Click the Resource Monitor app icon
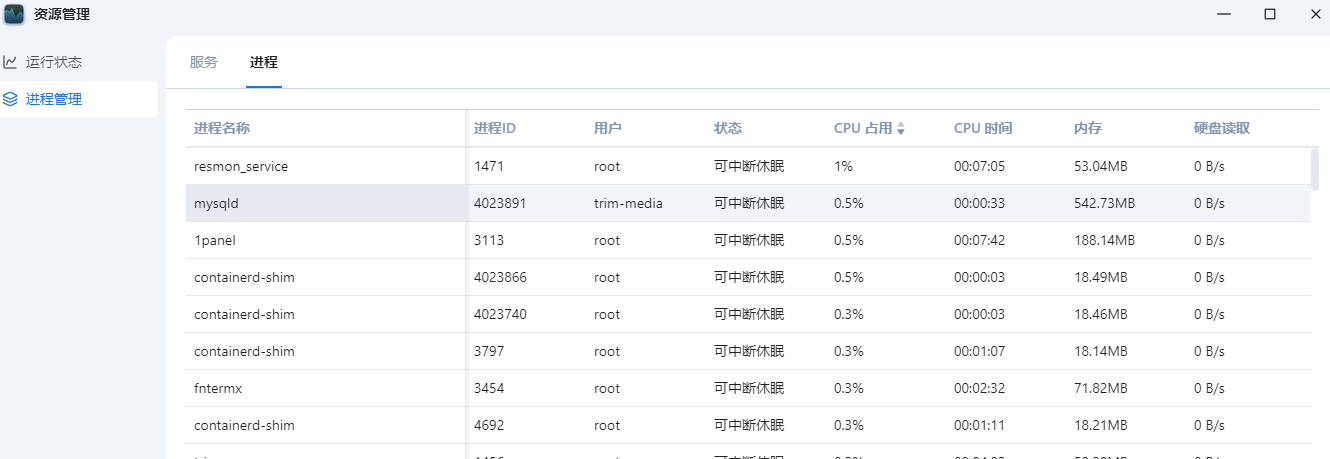The height and width of the screenshot is (459, 1330). coord(14,14)
